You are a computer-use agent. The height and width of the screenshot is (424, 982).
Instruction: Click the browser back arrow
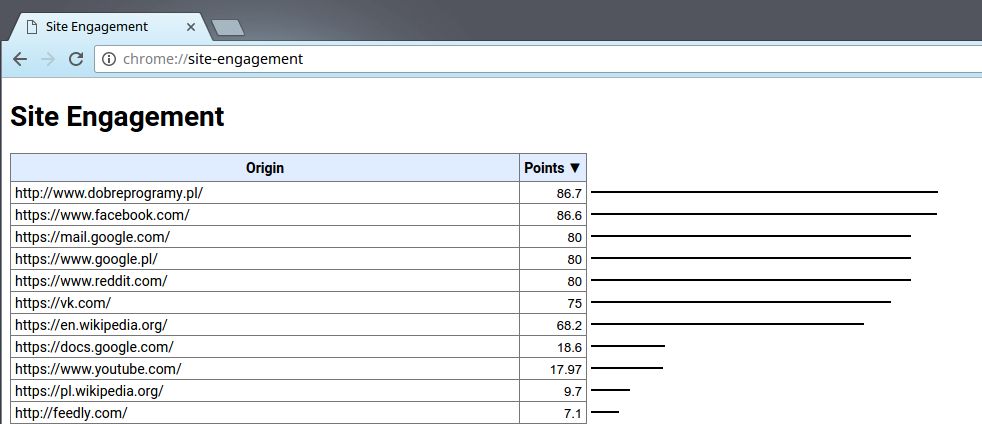(20, 59)
